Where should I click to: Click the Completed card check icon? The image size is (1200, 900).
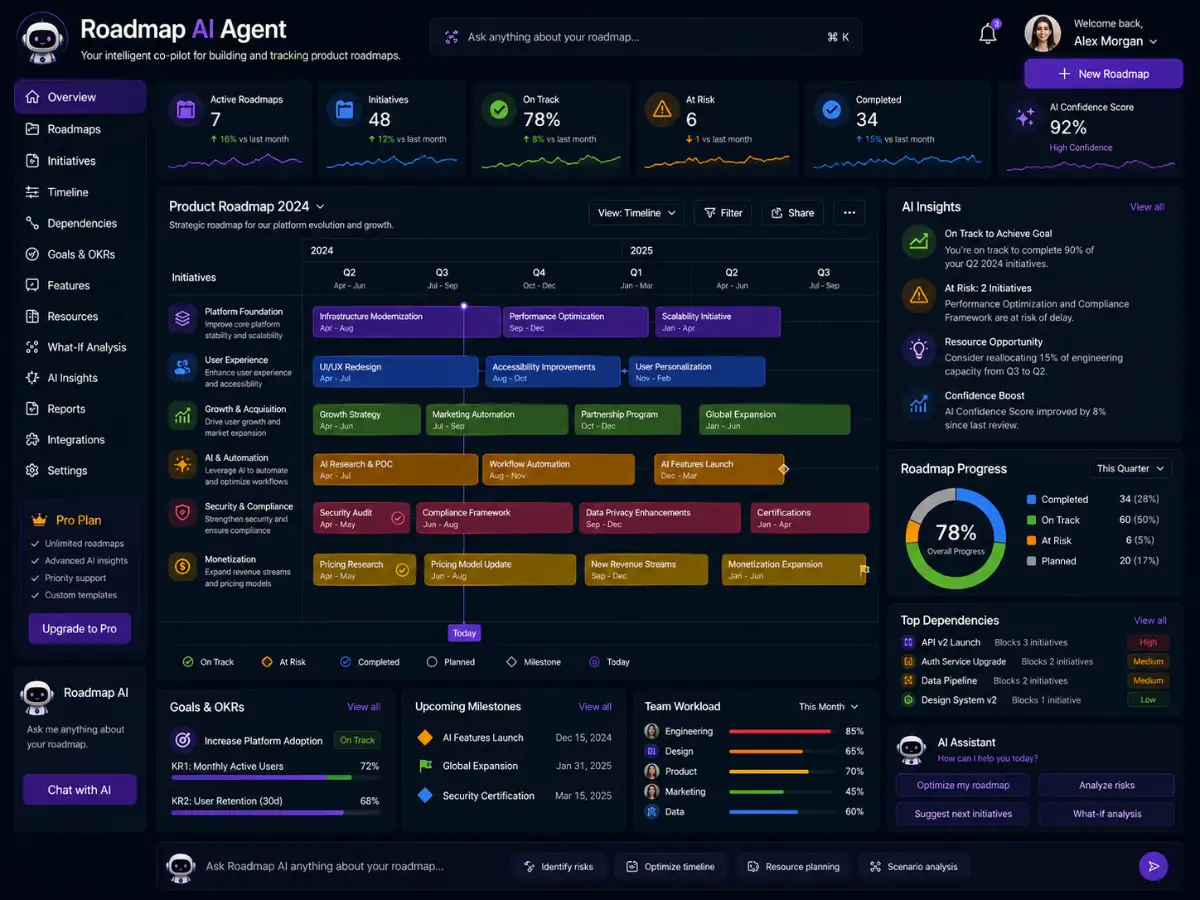pyautogui.click(x=831, y=110)
